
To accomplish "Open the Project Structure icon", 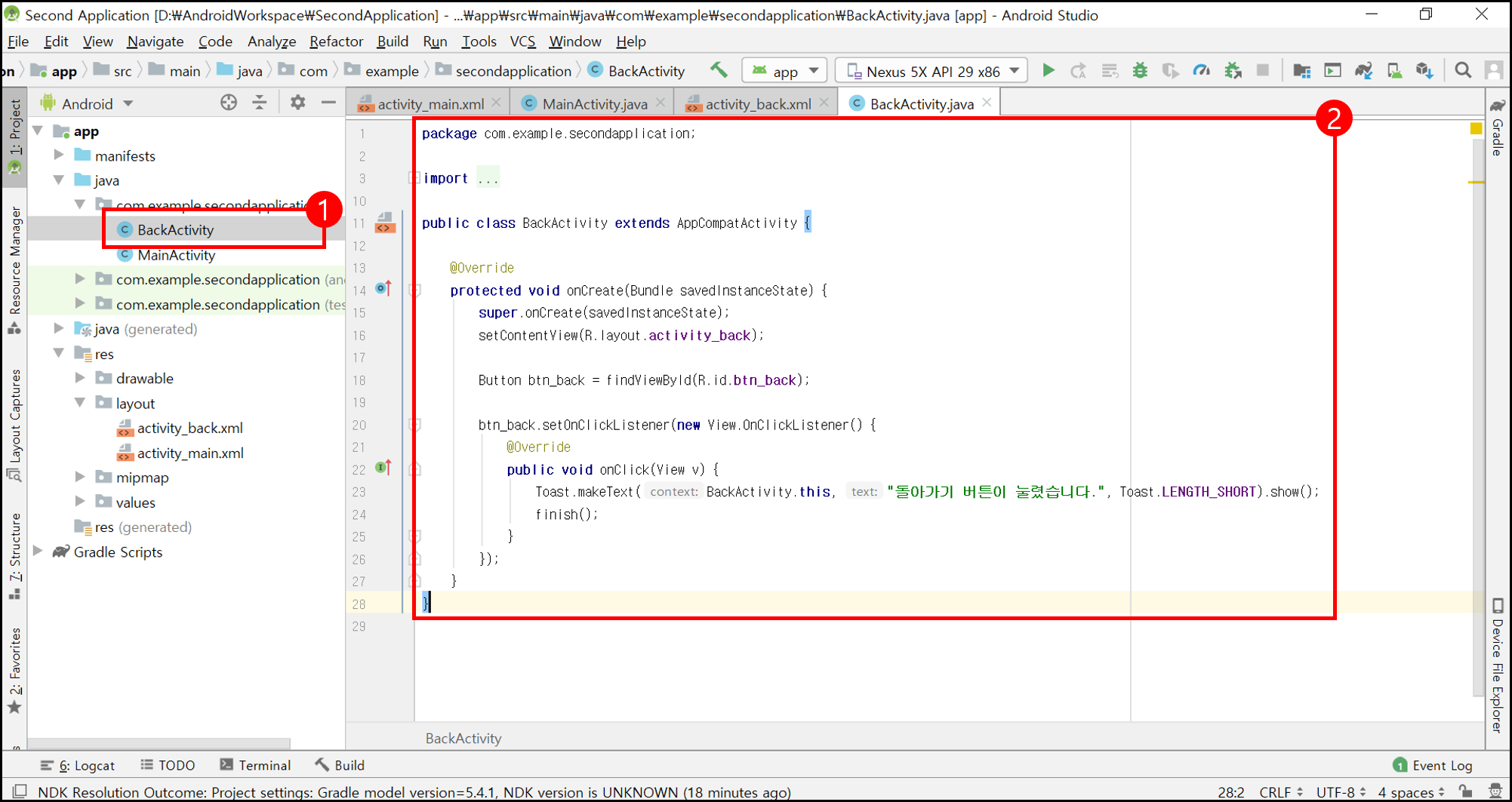I will pyautogui.click(x=1301, y=70).
